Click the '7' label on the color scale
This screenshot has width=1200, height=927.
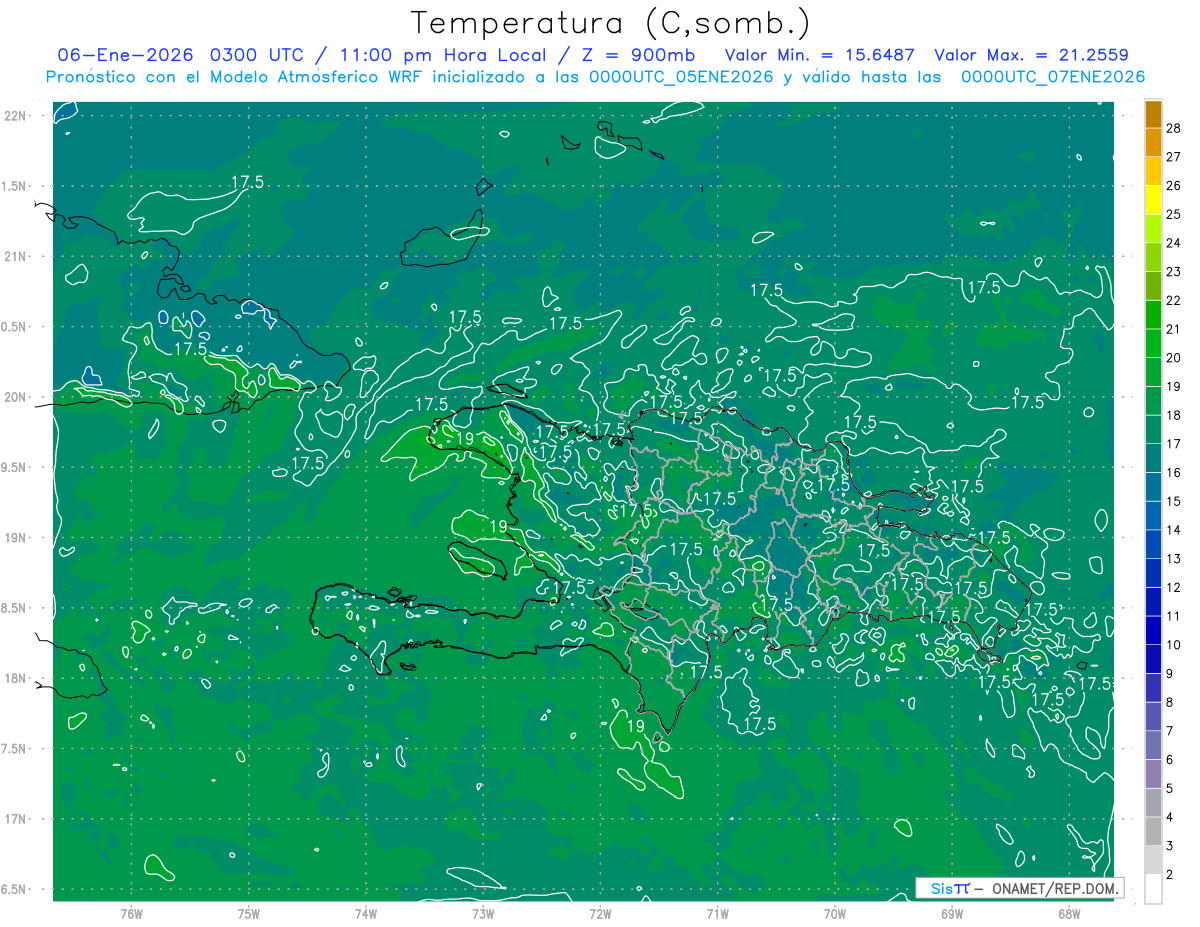click(1171, 732)
